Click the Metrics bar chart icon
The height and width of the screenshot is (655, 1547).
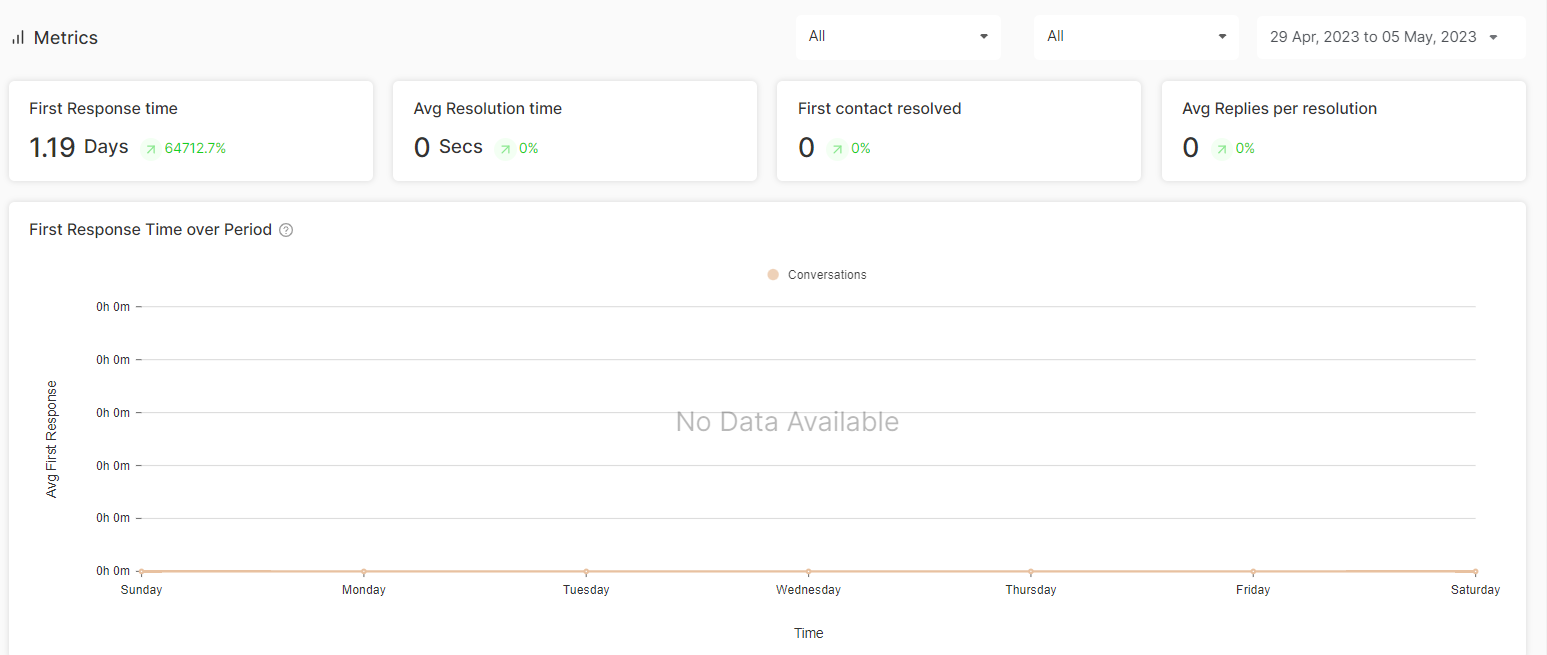point(18,38)
